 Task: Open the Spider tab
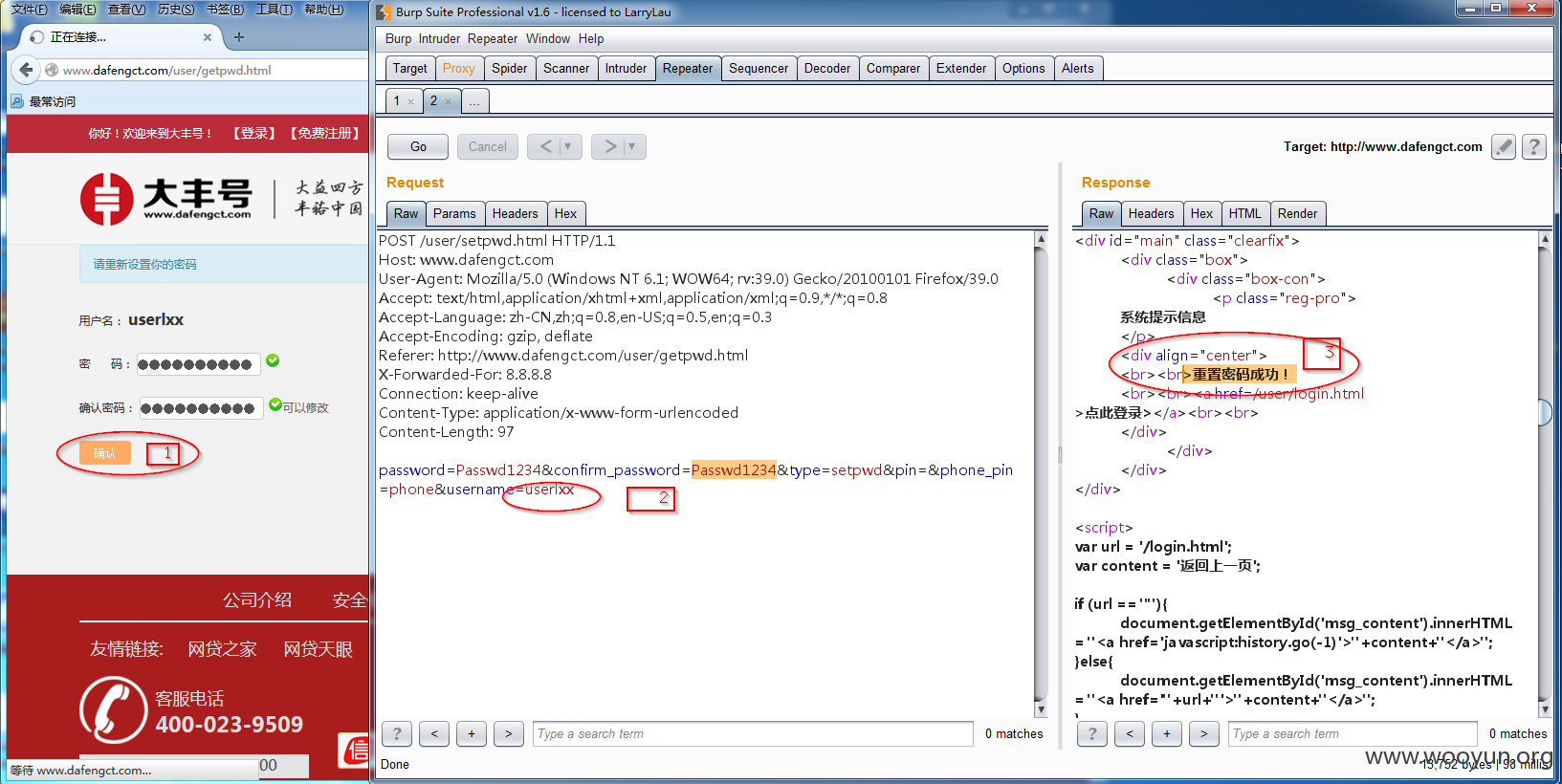click(509, 68)
